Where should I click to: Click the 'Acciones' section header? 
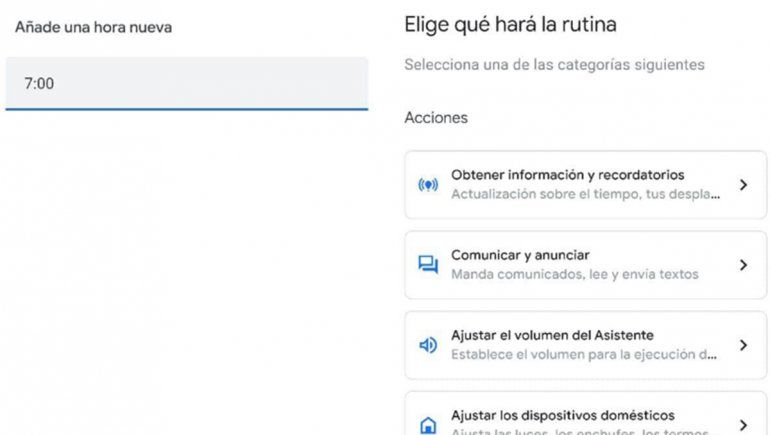(436, 118)
